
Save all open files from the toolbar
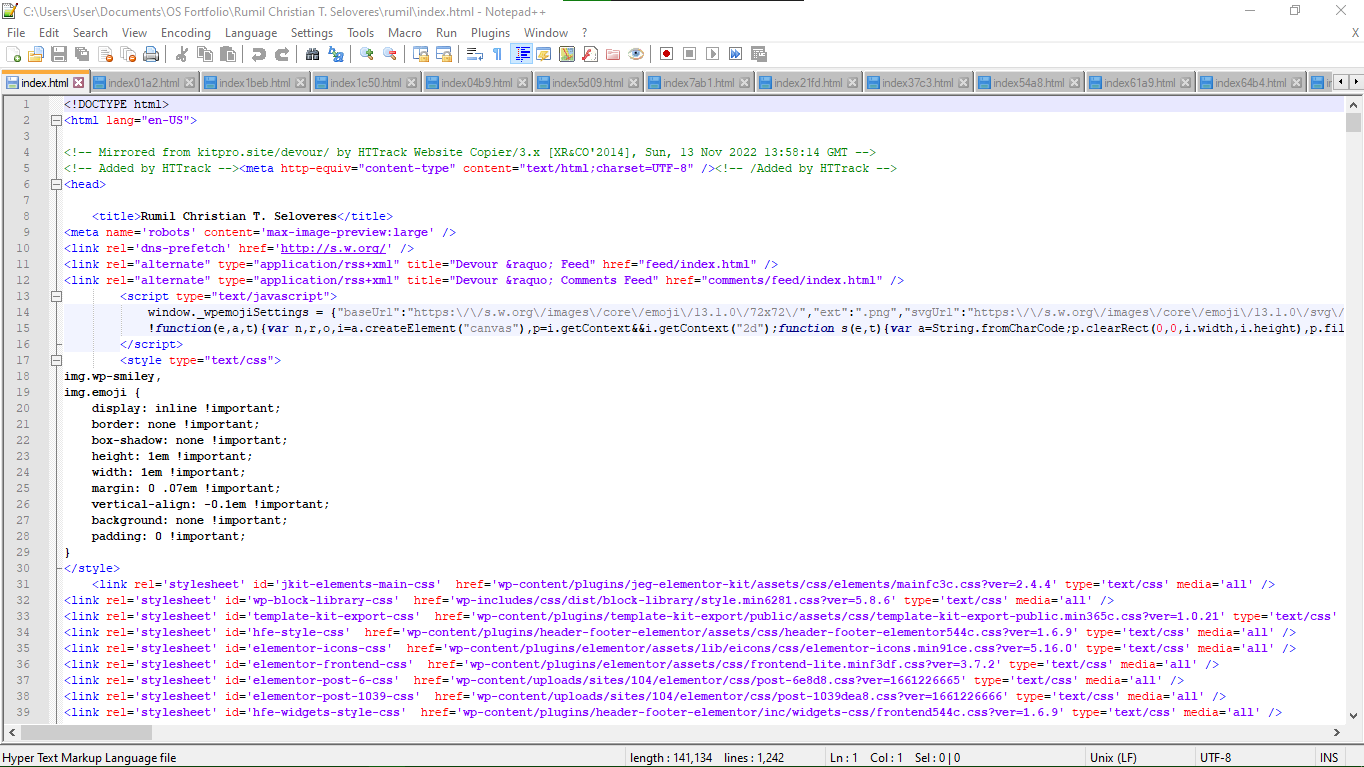81,54
